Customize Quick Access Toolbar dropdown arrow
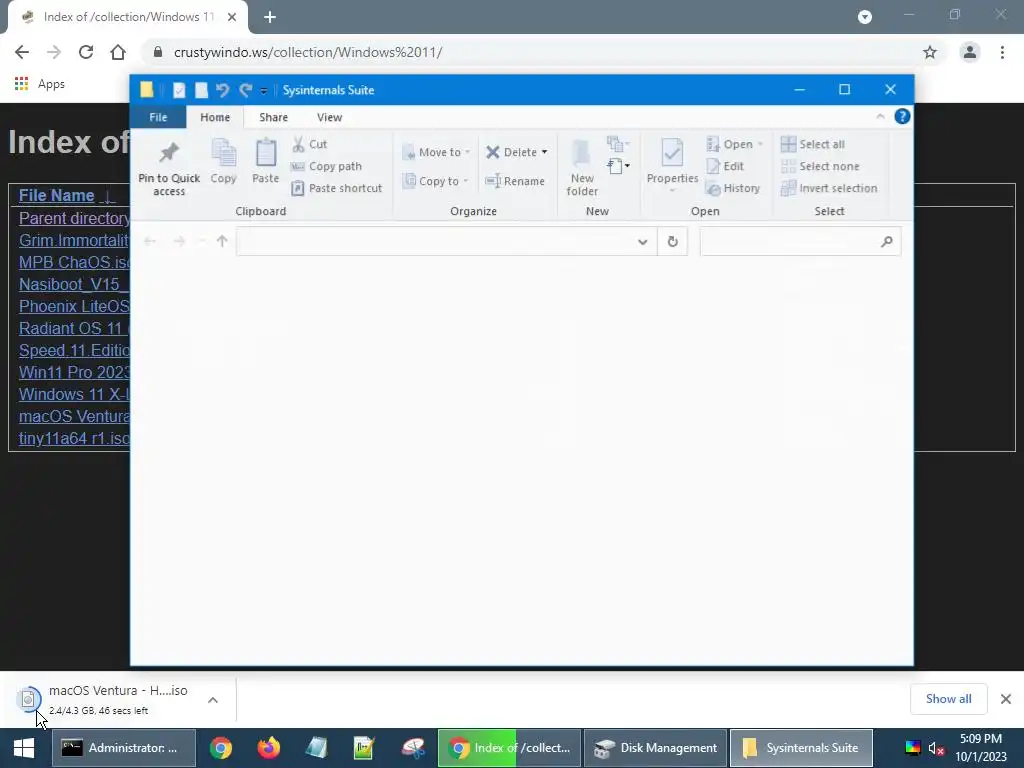The image size is (1024, 768). tap(264, 91)
